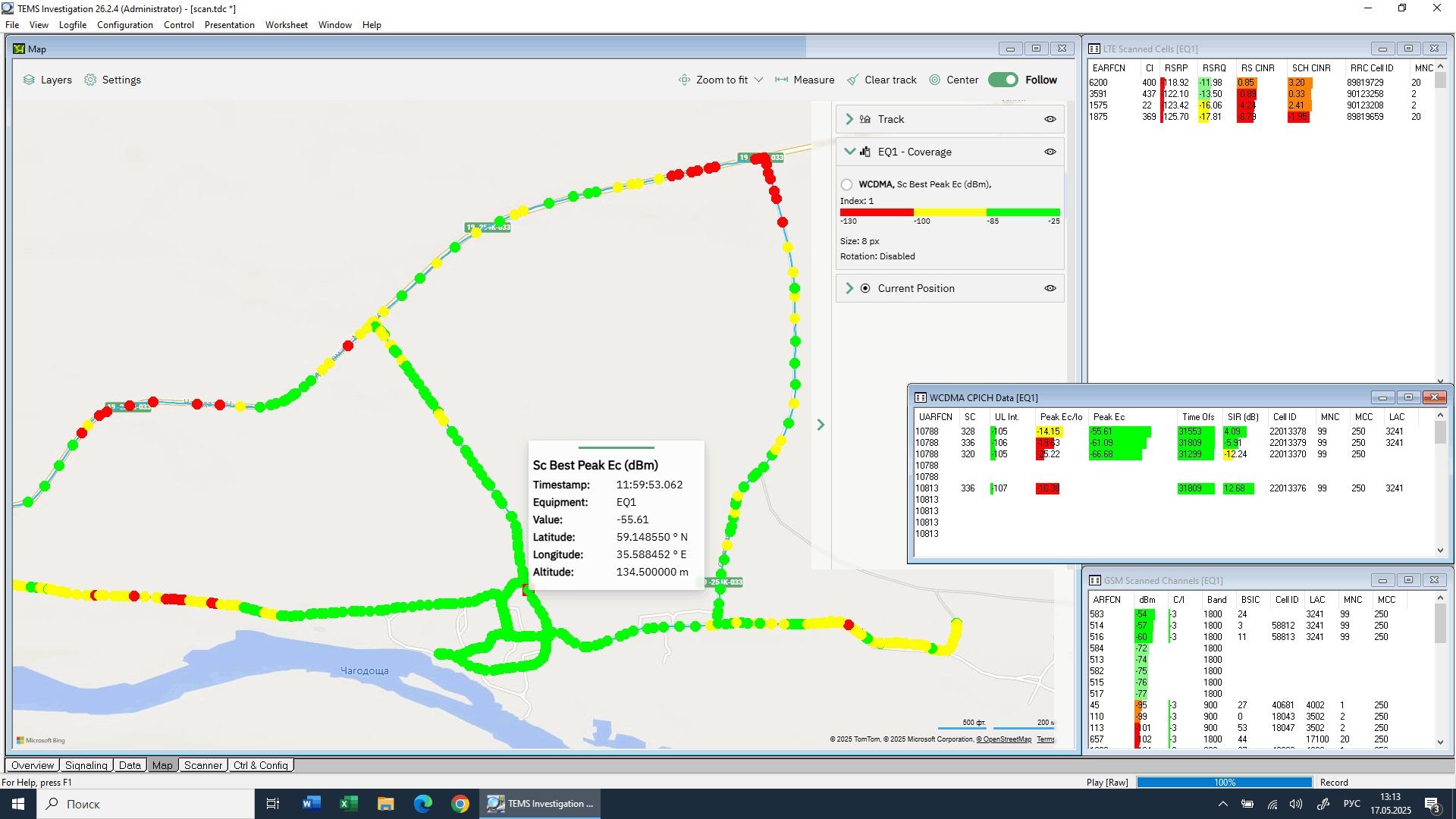This screenshot has height=819, width=1456.
Task: Expand the Track layer section
Action: (x=849, y=119)
